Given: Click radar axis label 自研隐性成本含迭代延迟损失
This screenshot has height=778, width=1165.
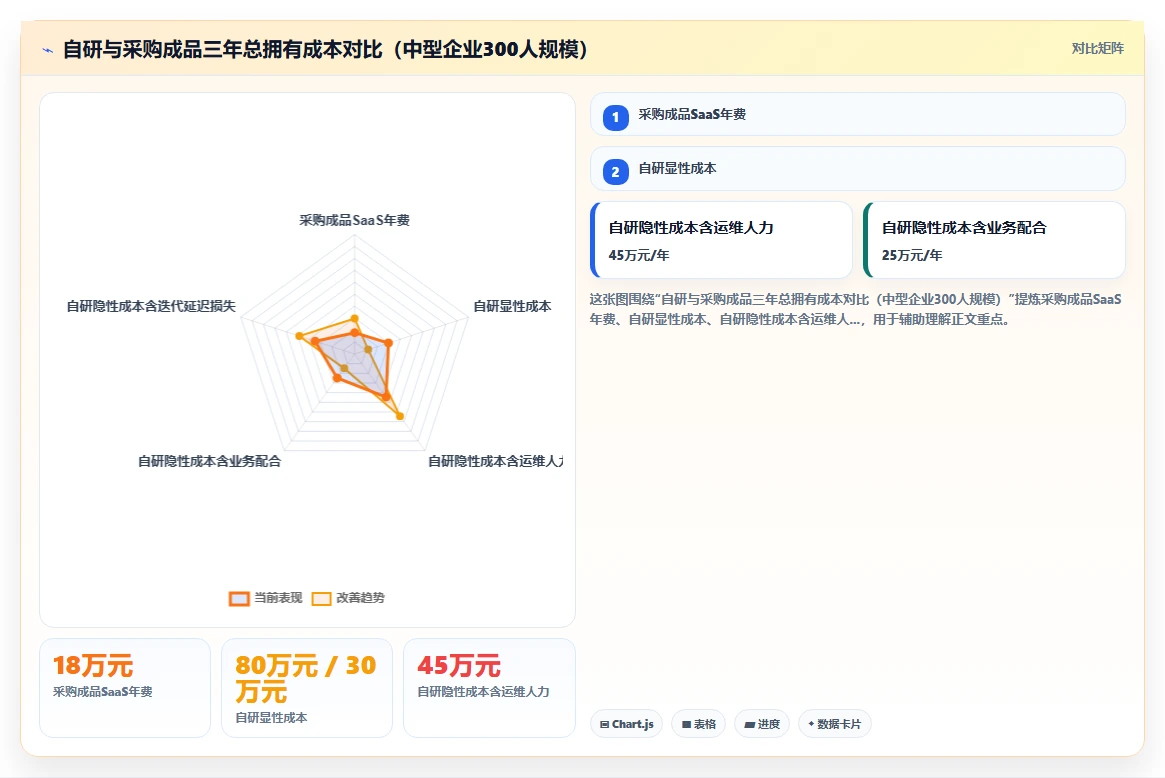Looking at the screenshot, I should pos(151,306).
